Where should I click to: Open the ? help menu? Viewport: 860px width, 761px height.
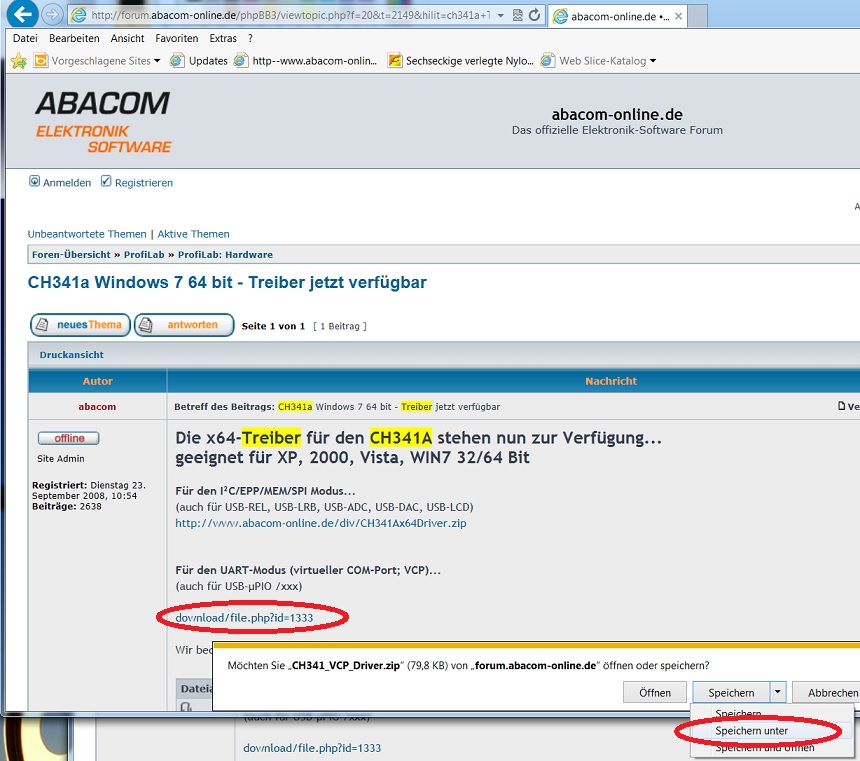pos(250,38)
